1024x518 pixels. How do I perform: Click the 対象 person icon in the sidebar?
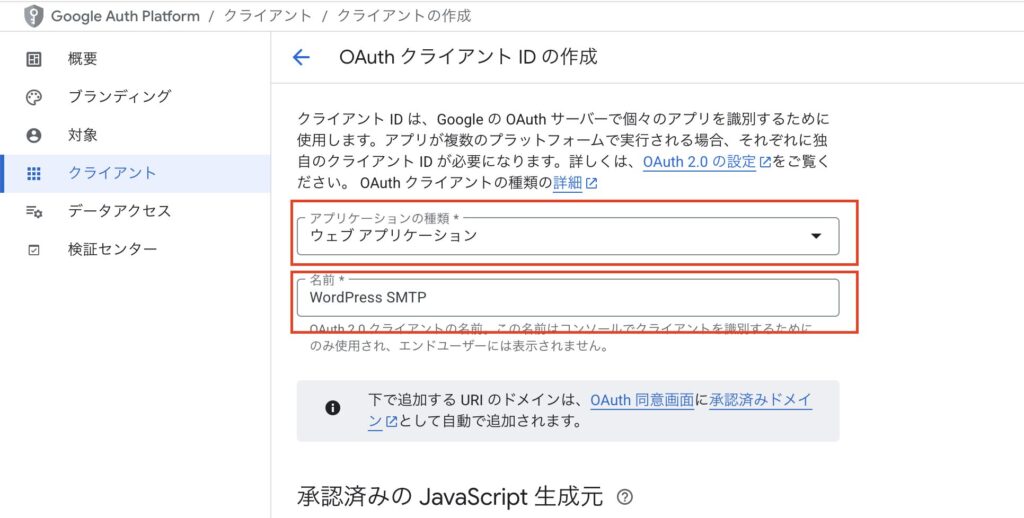[33, 136]
